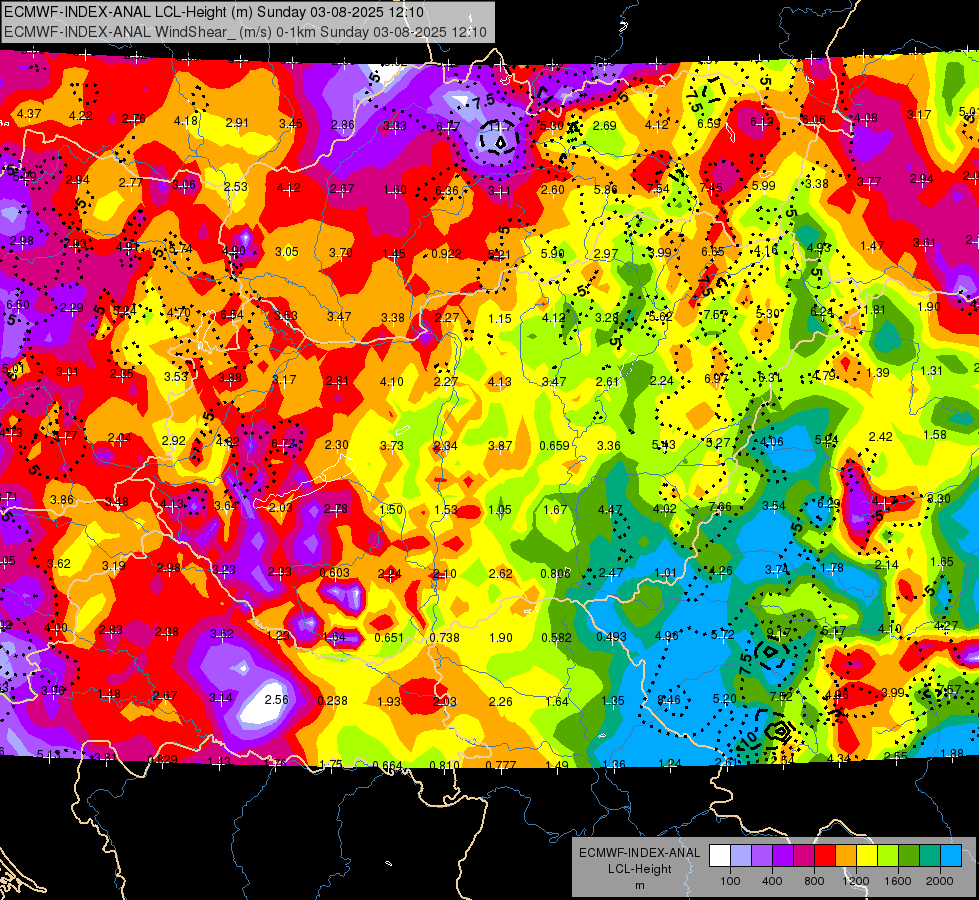Click the contour label '10' near bottom
The width and height of the screenshot is (979, 900).
pyautogui.click(x=750, y=739)
